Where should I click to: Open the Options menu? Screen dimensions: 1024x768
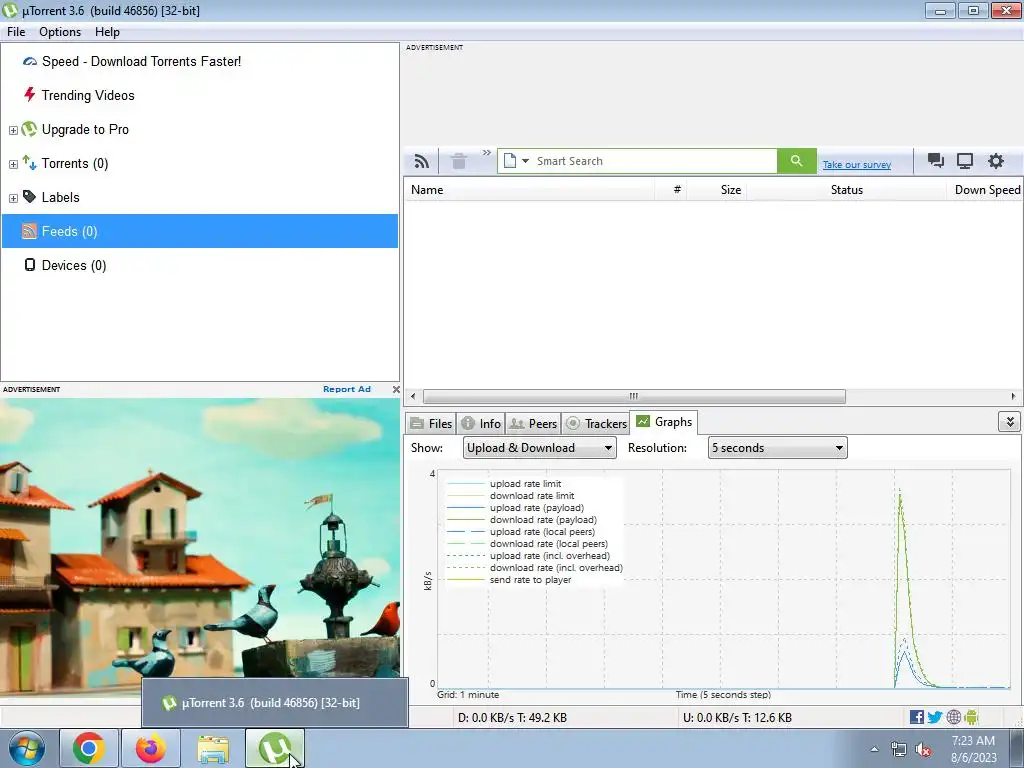[60, 32]
